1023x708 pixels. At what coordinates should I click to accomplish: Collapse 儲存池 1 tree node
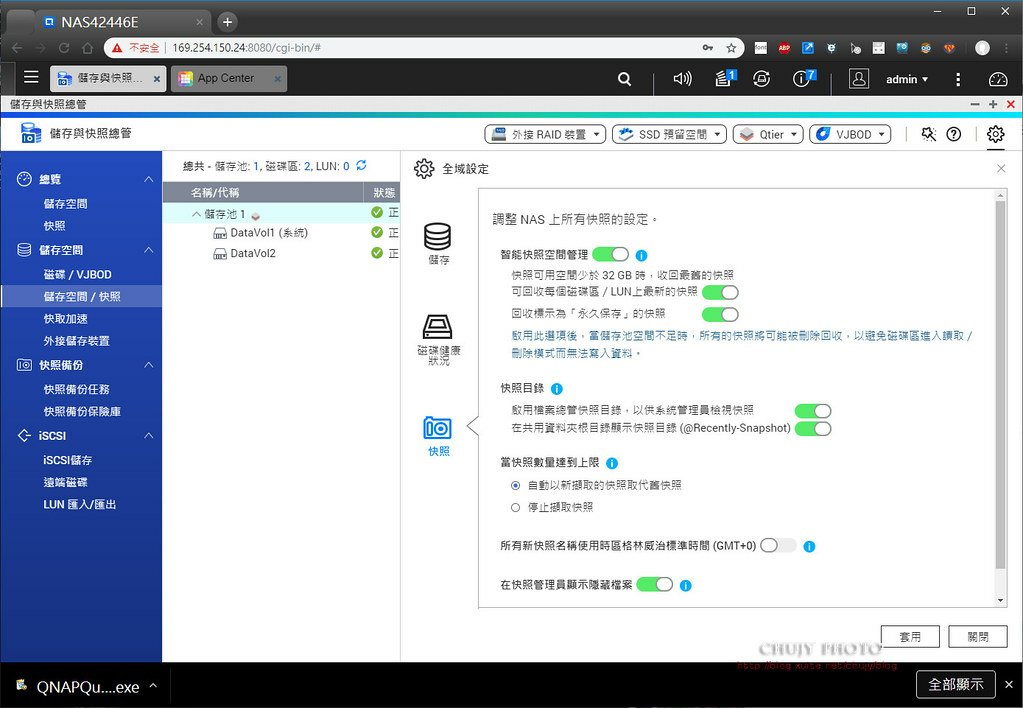[196, 214]
